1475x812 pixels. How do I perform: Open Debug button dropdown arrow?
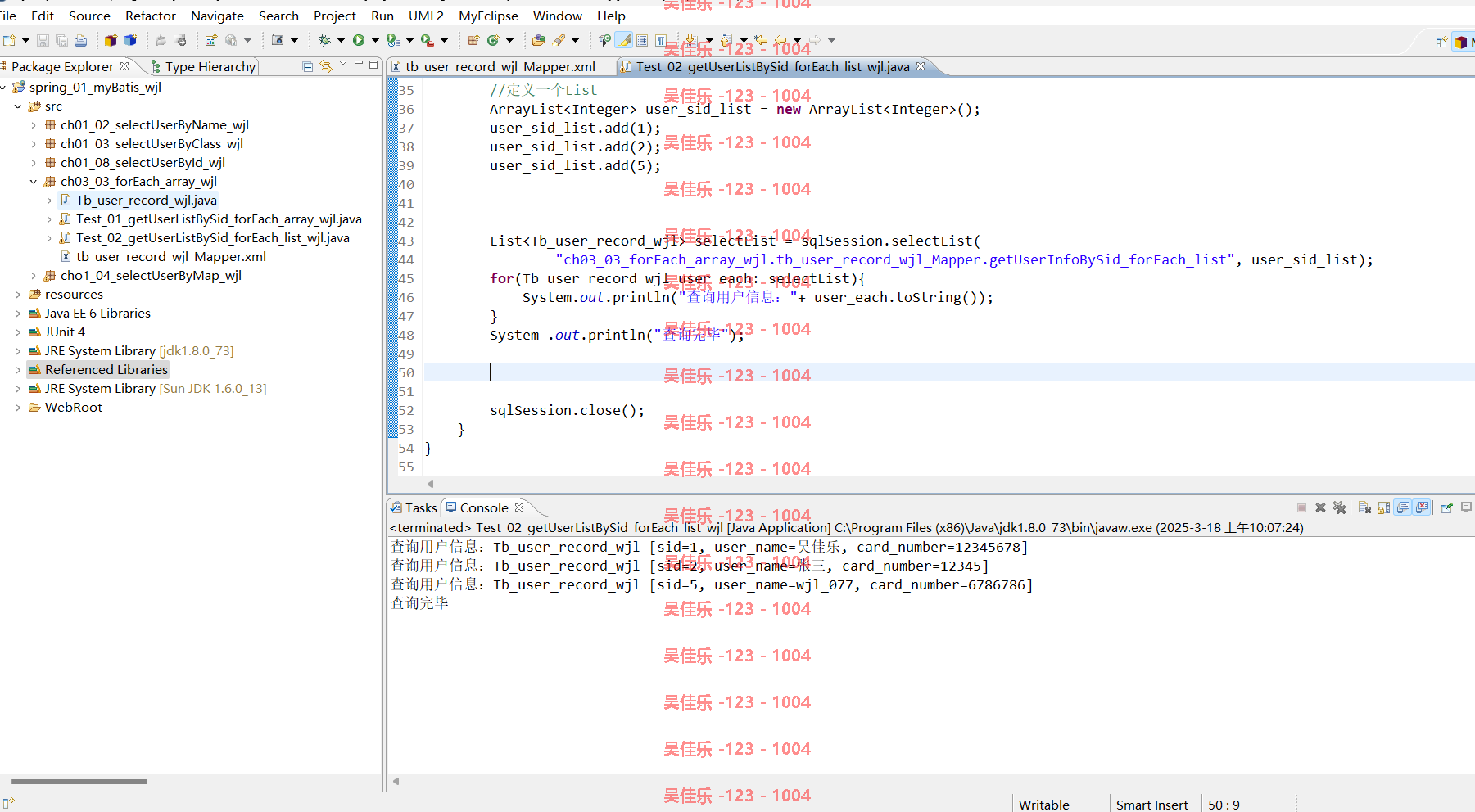(x=341, y=40)
